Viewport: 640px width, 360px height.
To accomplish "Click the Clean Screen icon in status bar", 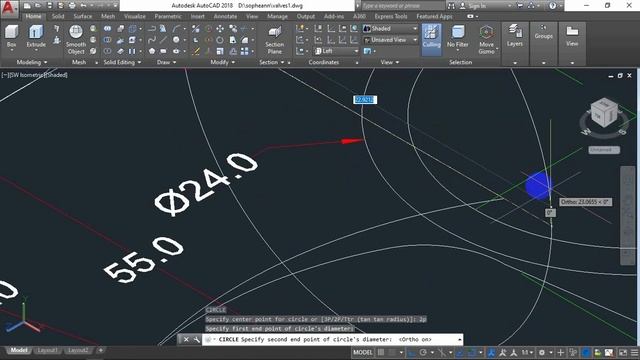I will tap(623, 352).
